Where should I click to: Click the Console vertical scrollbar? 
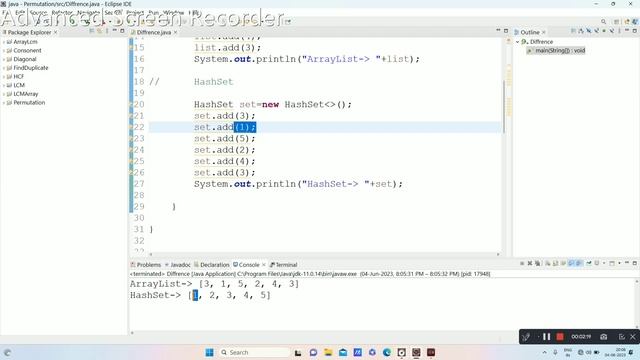tap(637, 304)
